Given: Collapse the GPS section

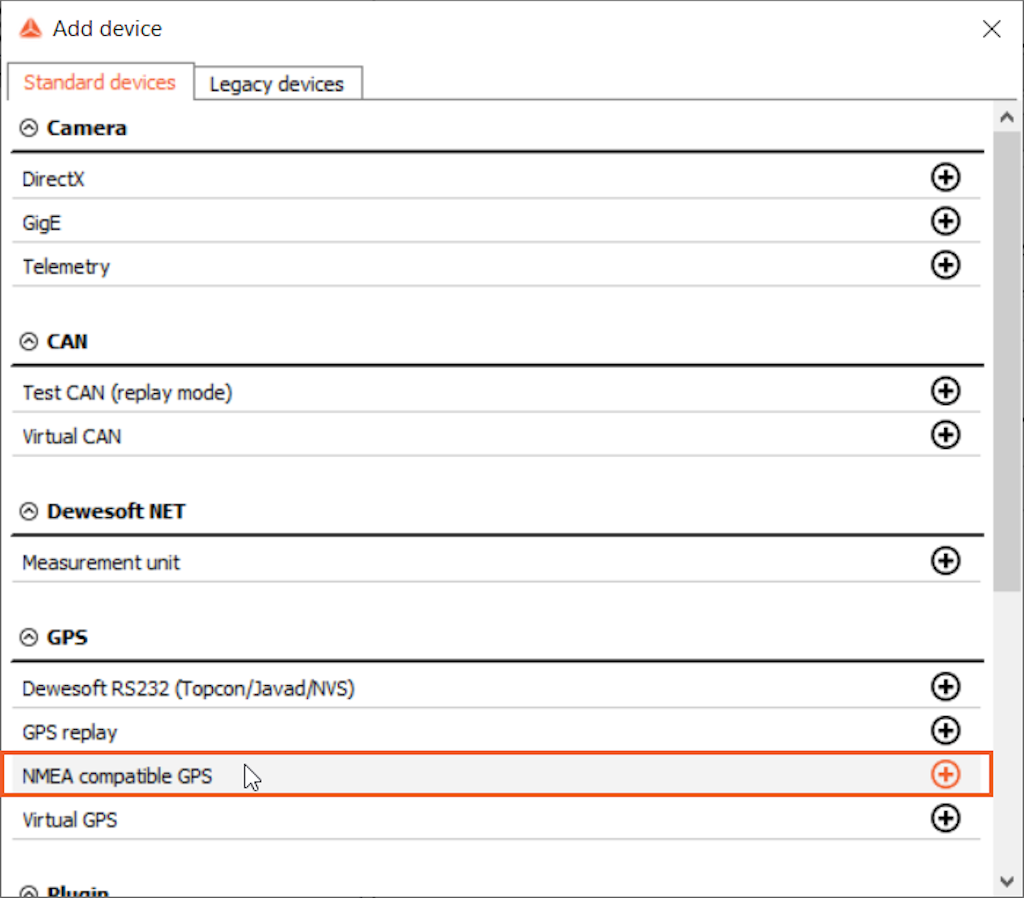Looking at the screenshot, I should pos(29,637).
